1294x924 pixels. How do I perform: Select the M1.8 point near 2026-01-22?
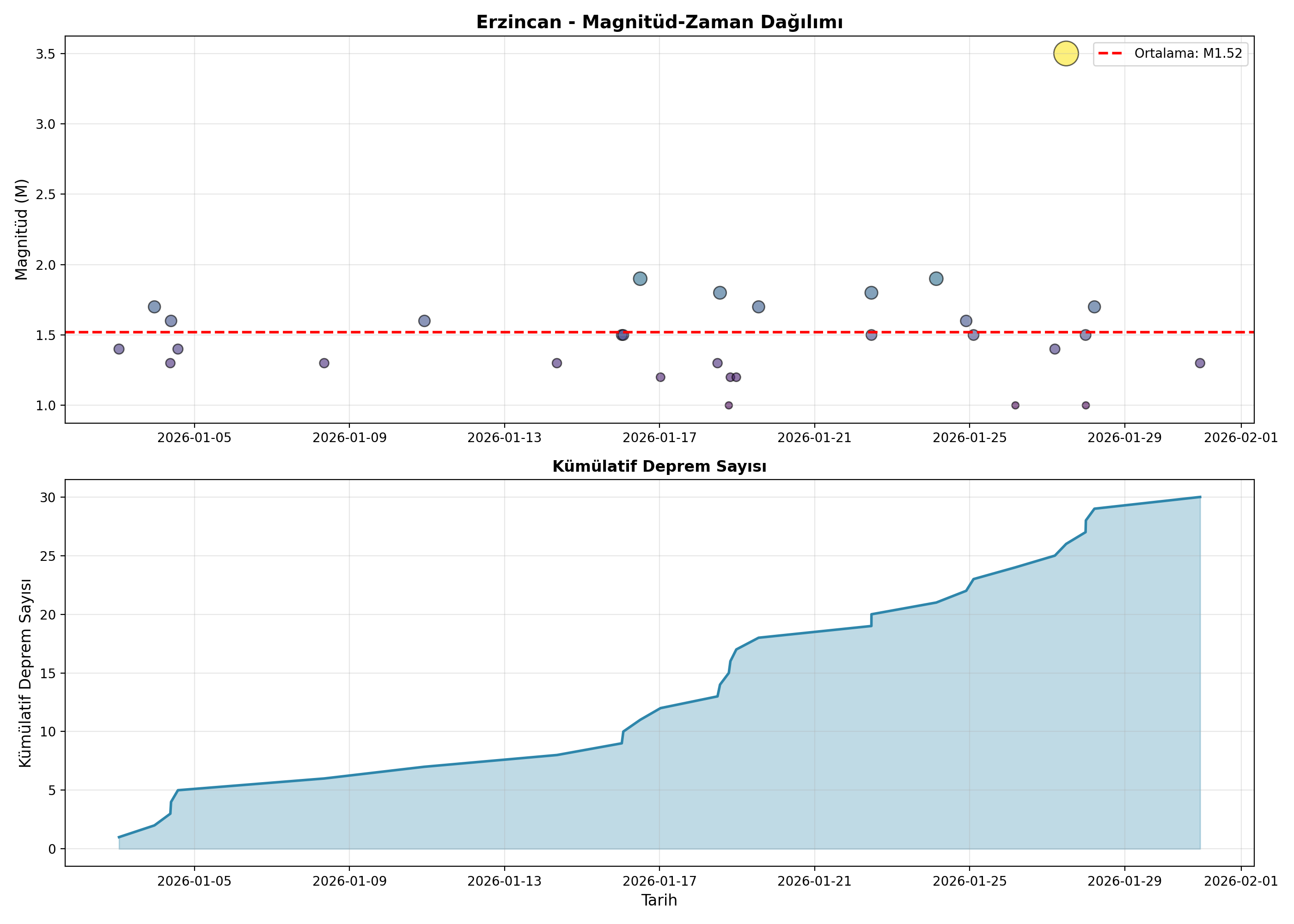pyautogui.click(x=871, y=292)
